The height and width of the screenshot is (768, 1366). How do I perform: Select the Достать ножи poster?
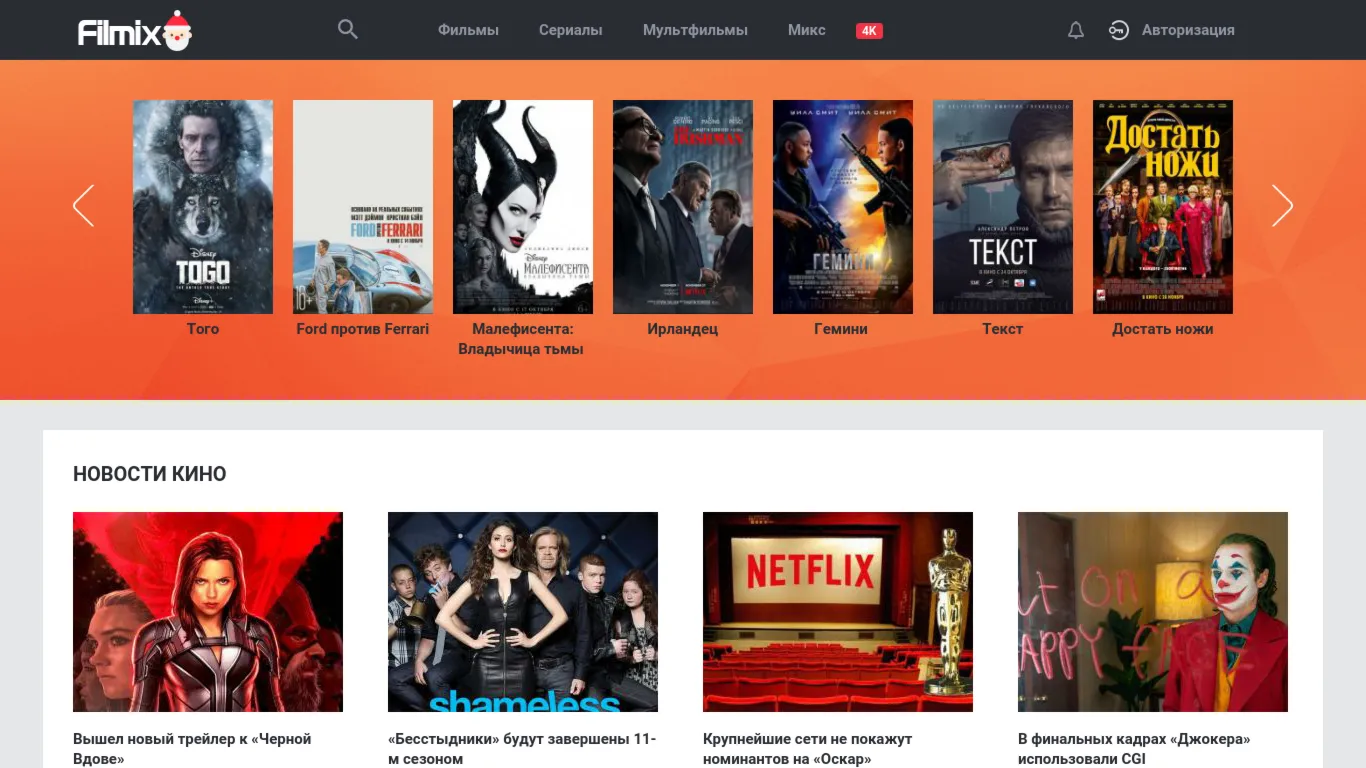(x=1163, y=207)
